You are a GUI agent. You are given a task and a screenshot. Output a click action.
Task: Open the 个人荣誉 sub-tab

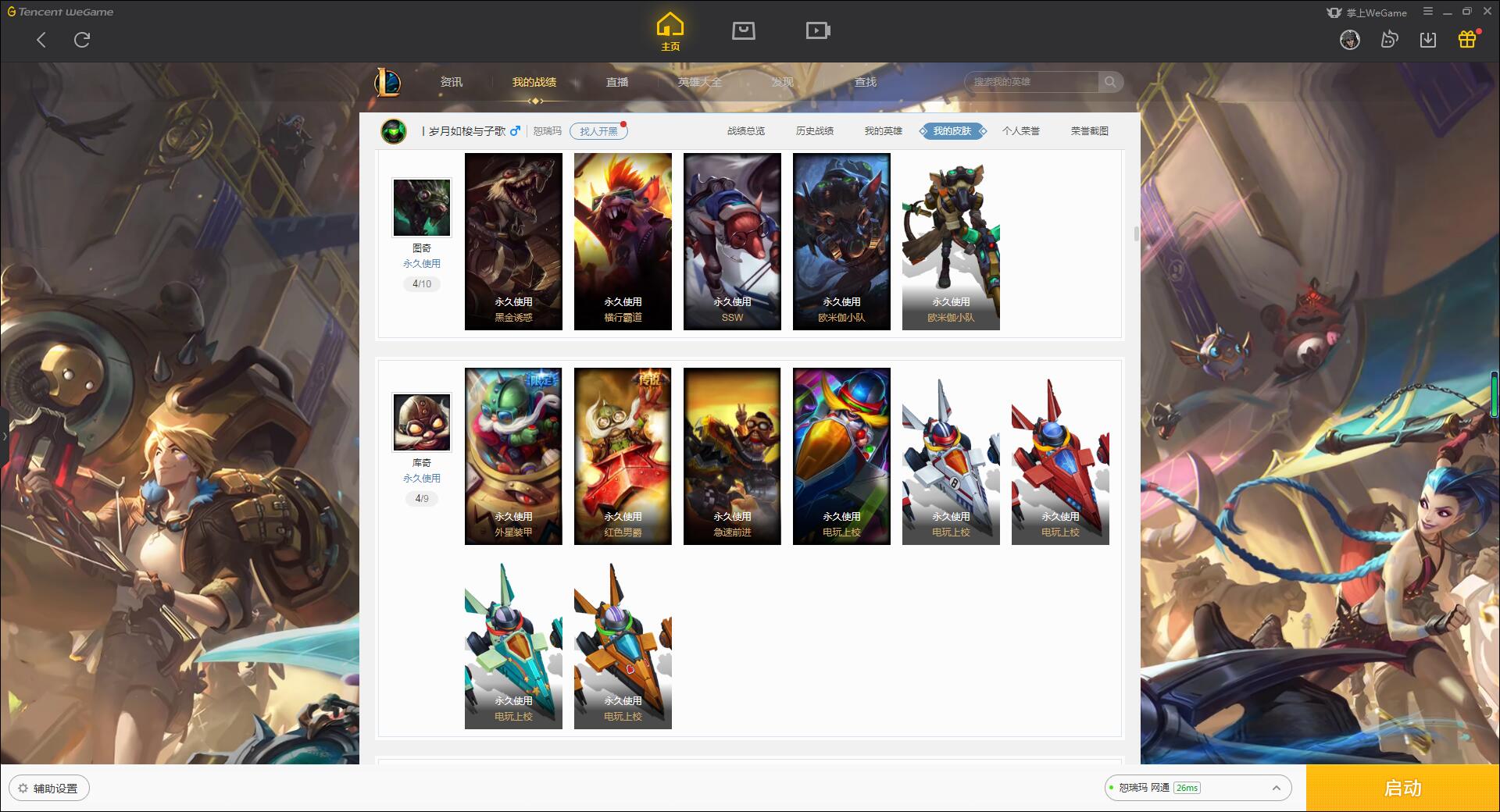[x=1021, y=131]
